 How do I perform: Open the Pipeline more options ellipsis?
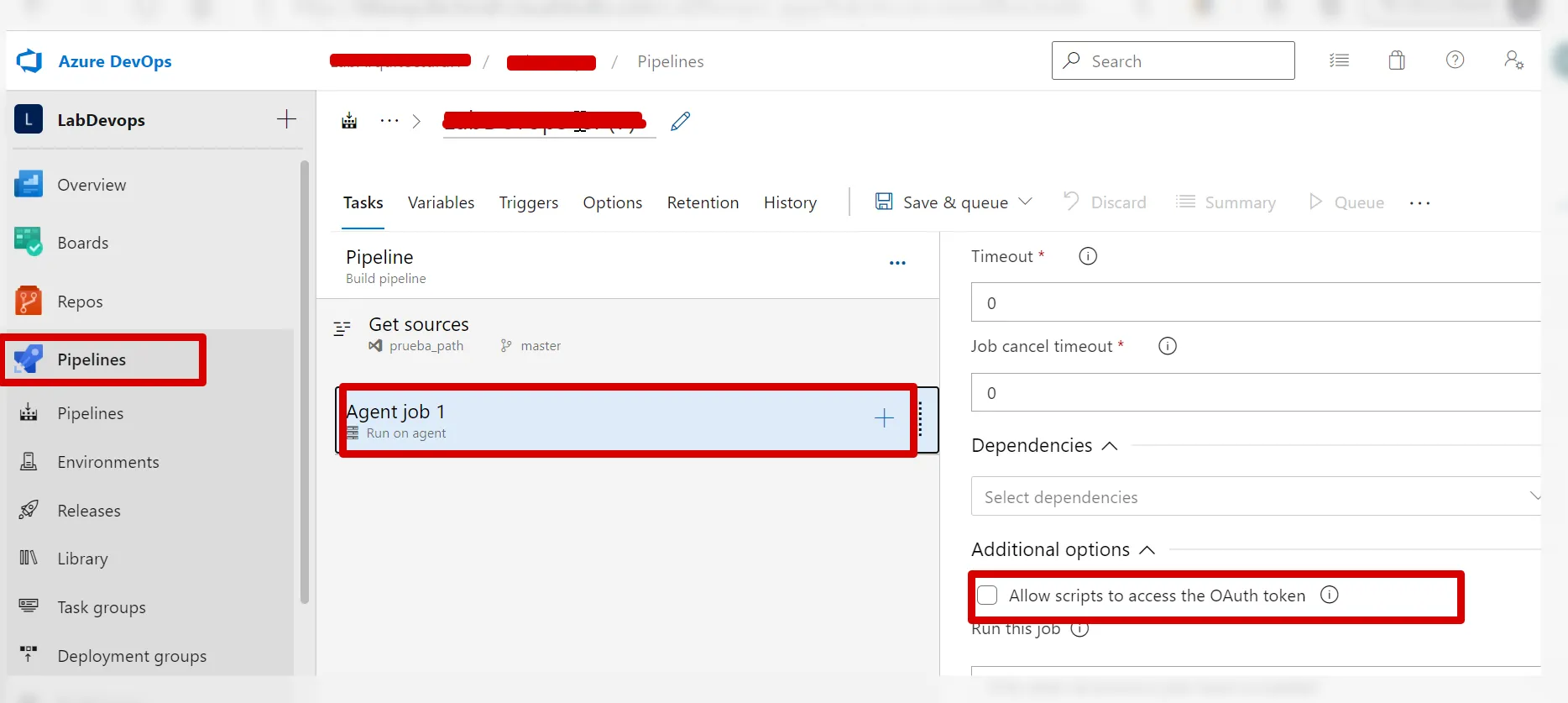[x=897, y=263]
